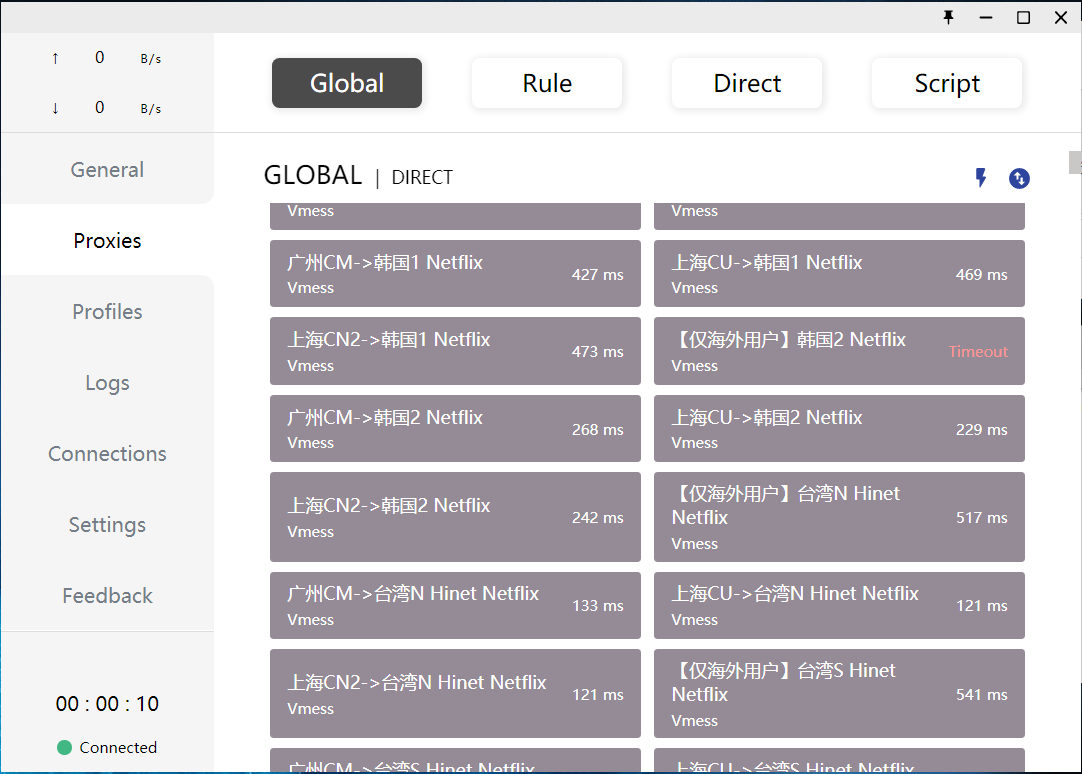
Task: View active Connections page
Action: [x=107, y=454]
